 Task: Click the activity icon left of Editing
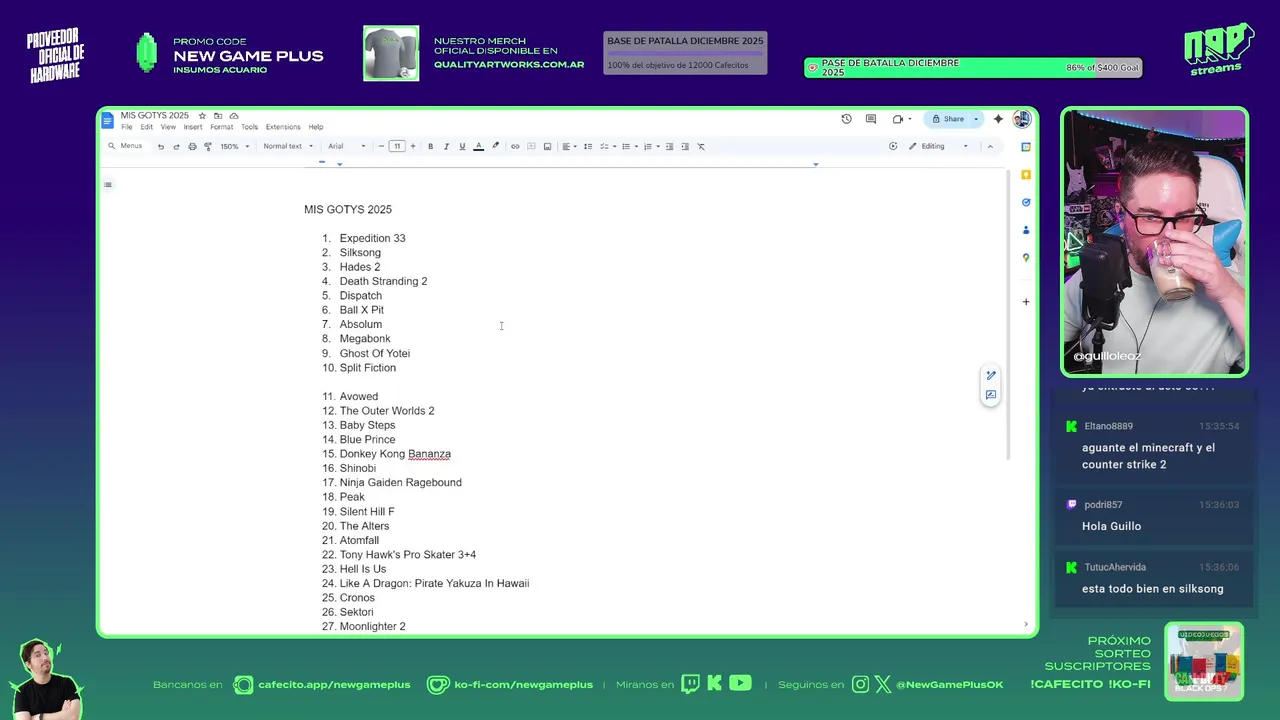point(893,146)
